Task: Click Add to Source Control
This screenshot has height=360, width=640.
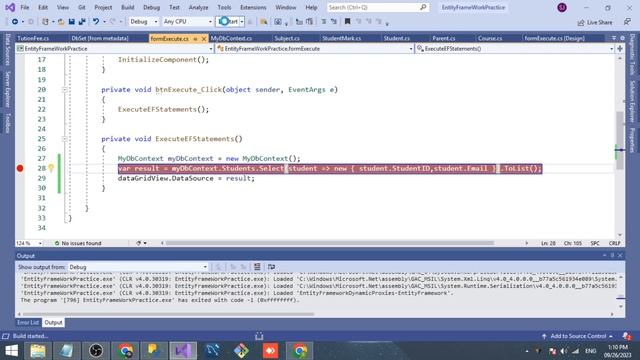Action: pos(578,336)
